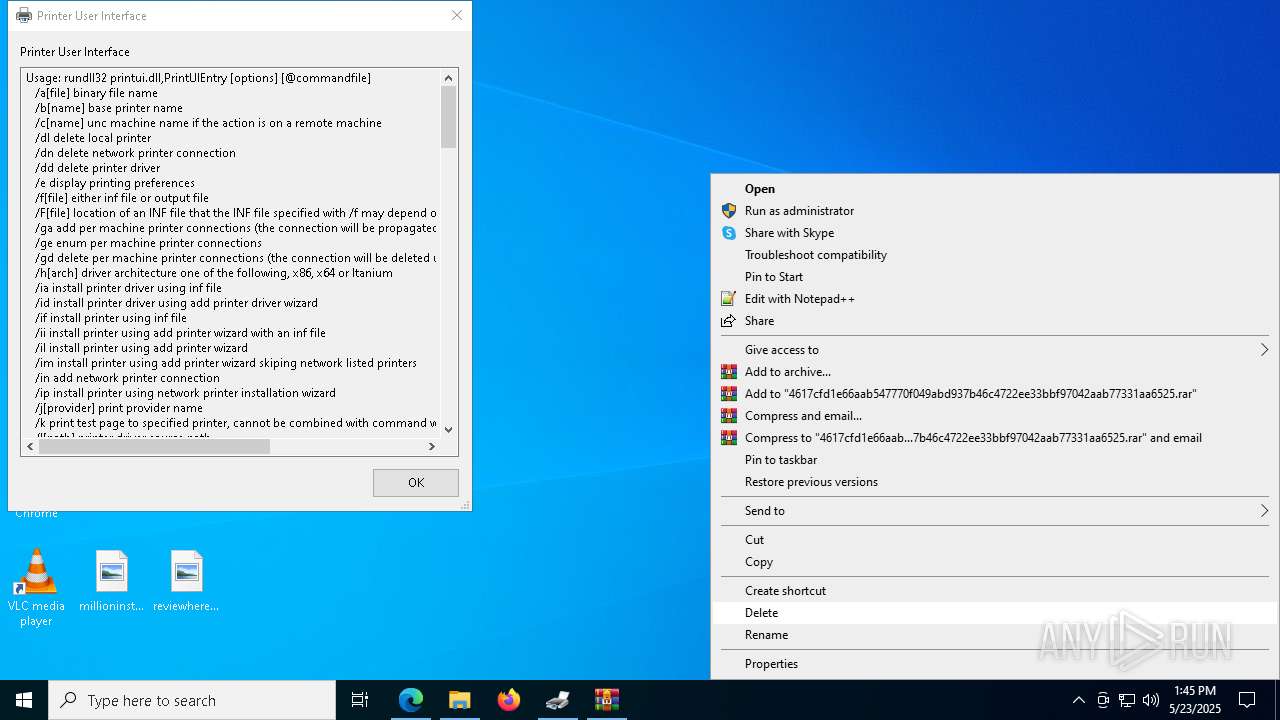Image resolution: width=1280 pixels, height=720 pixels.
Task: Click "/j[provider] print provider name" line
Action: pos(118,408)
